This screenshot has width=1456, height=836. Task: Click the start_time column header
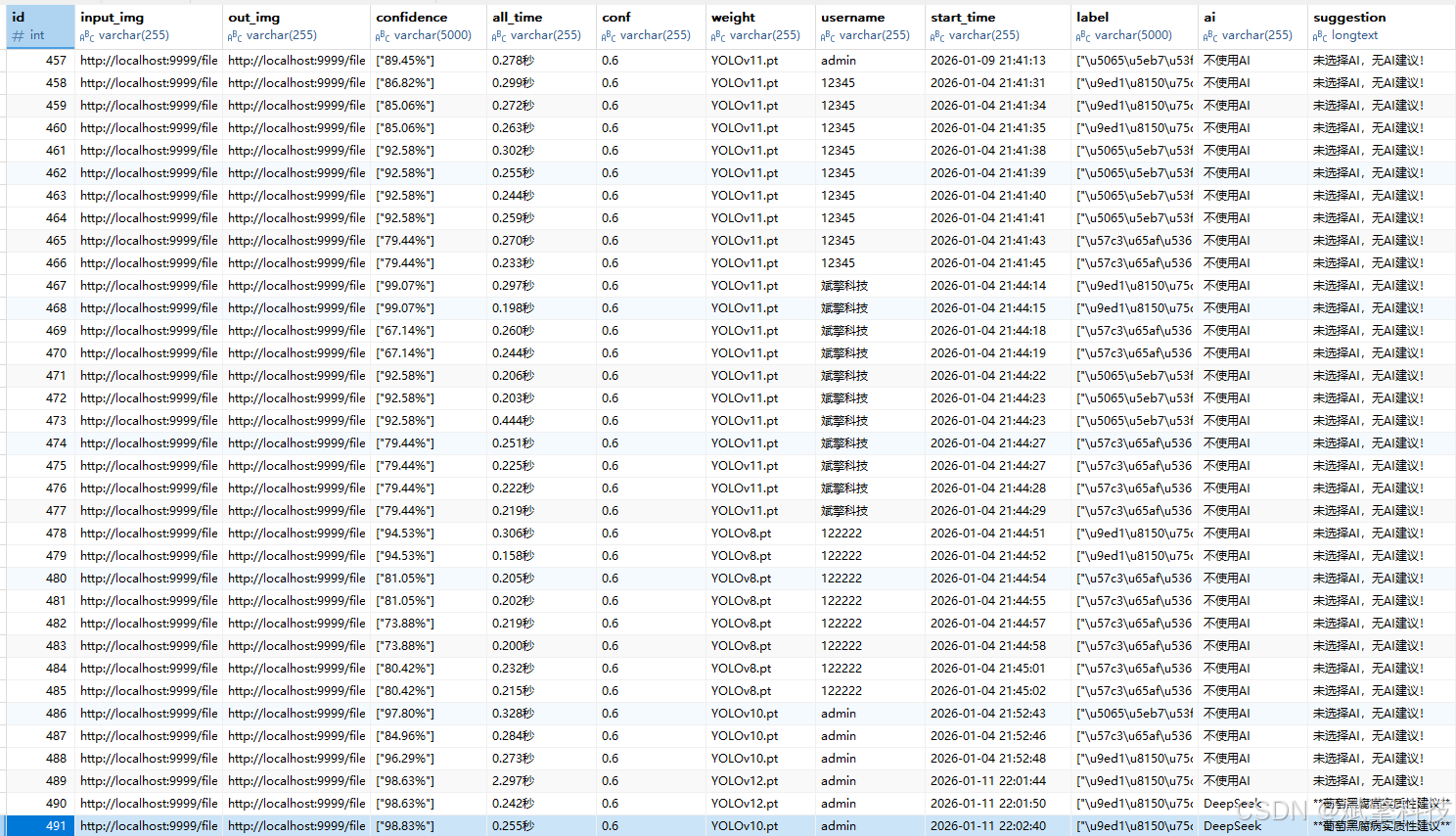click(x=998, y=25)
